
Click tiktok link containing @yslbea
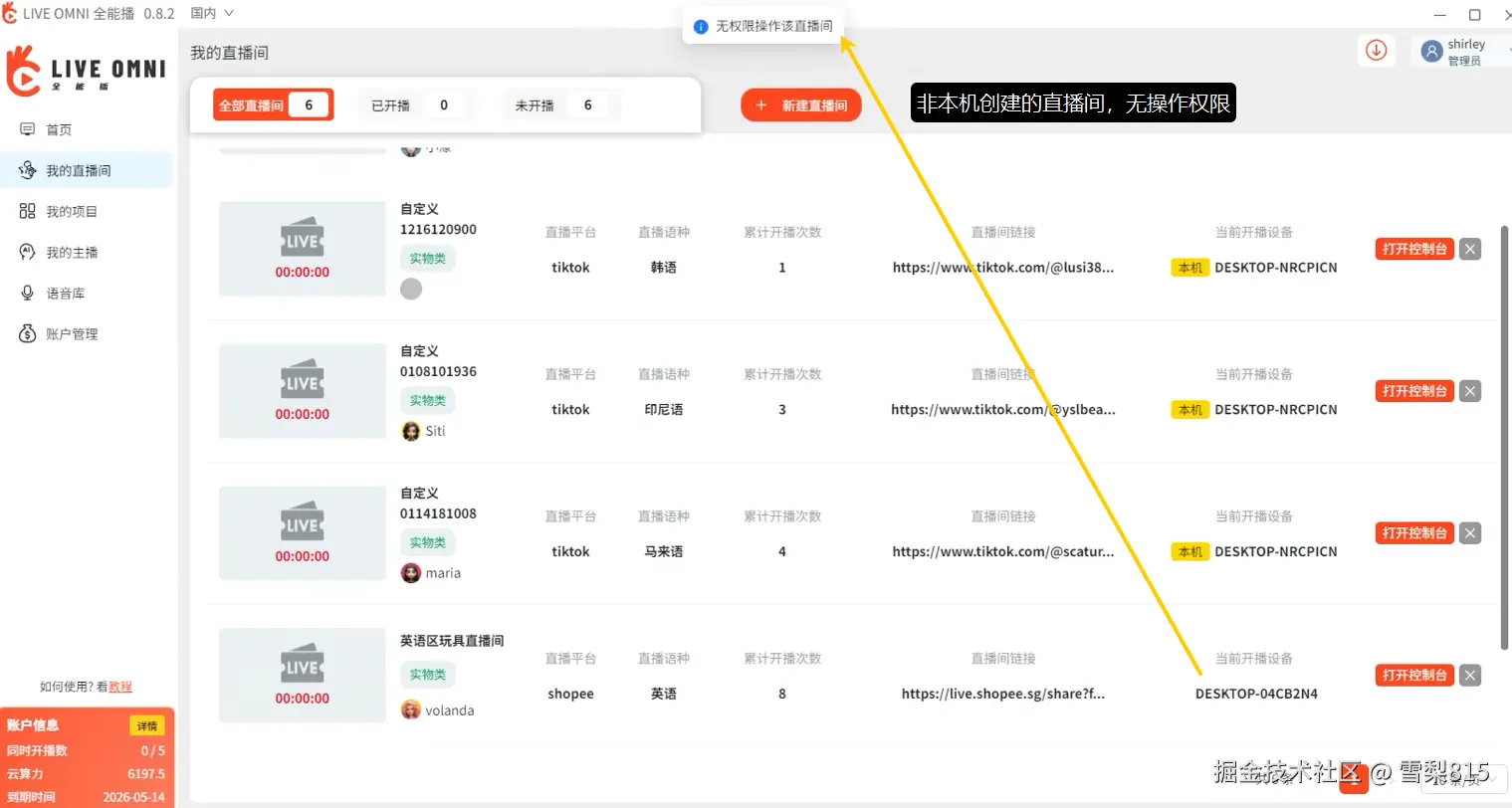point(1003,410)
